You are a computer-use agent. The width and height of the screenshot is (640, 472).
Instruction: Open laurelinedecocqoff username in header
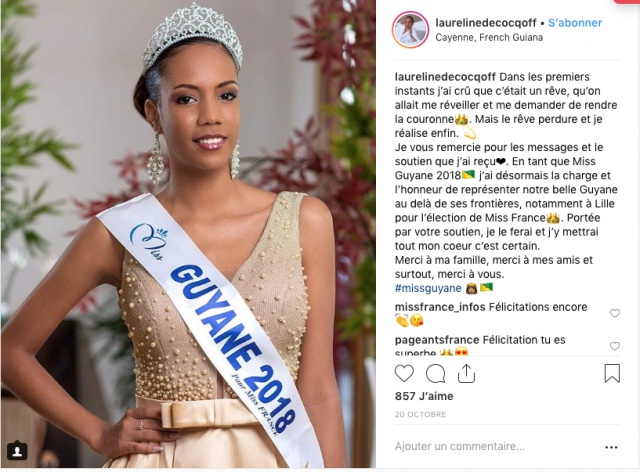pos(486,23)
